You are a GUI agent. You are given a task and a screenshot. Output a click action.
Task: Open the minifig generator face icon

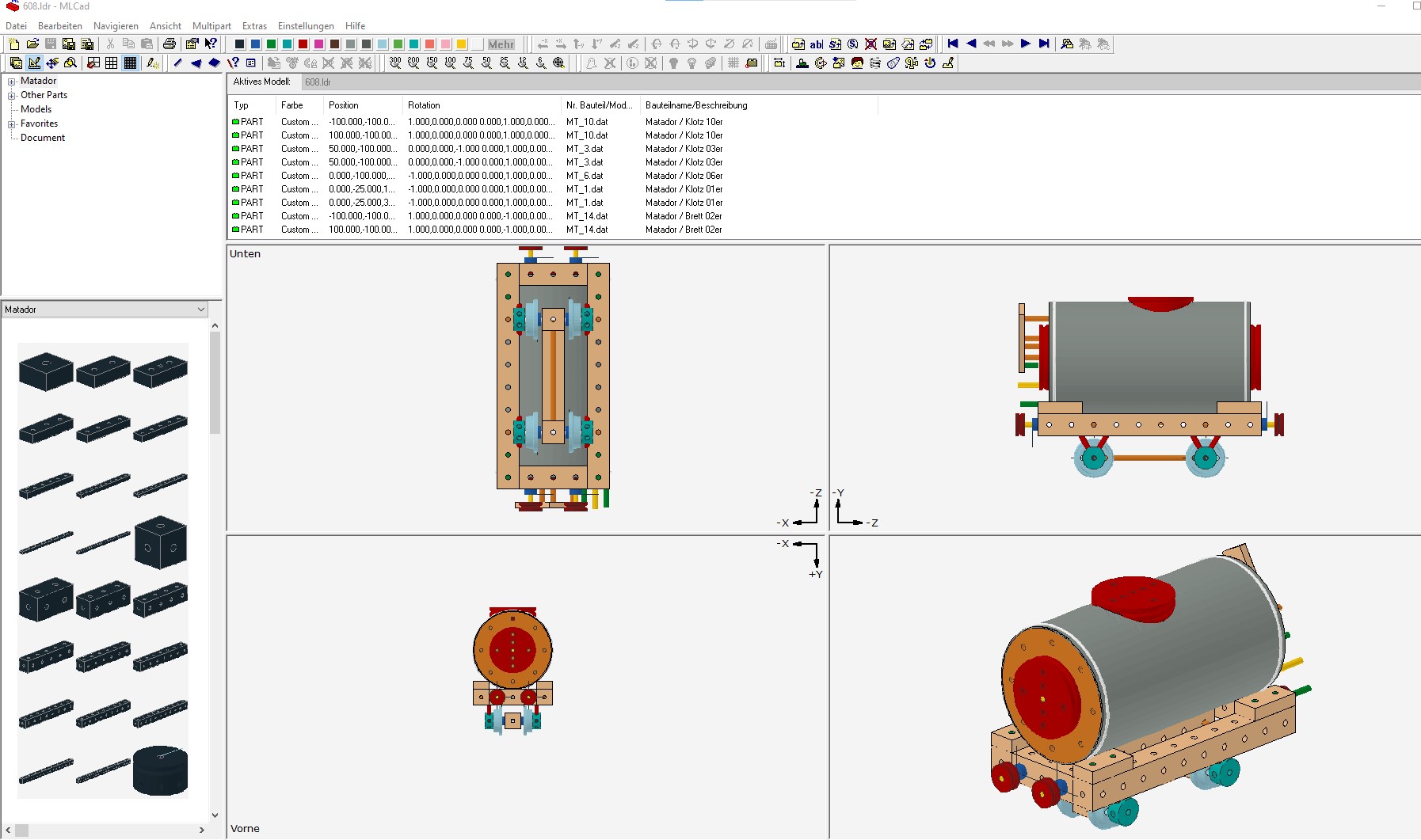click(x=857, y=63)
